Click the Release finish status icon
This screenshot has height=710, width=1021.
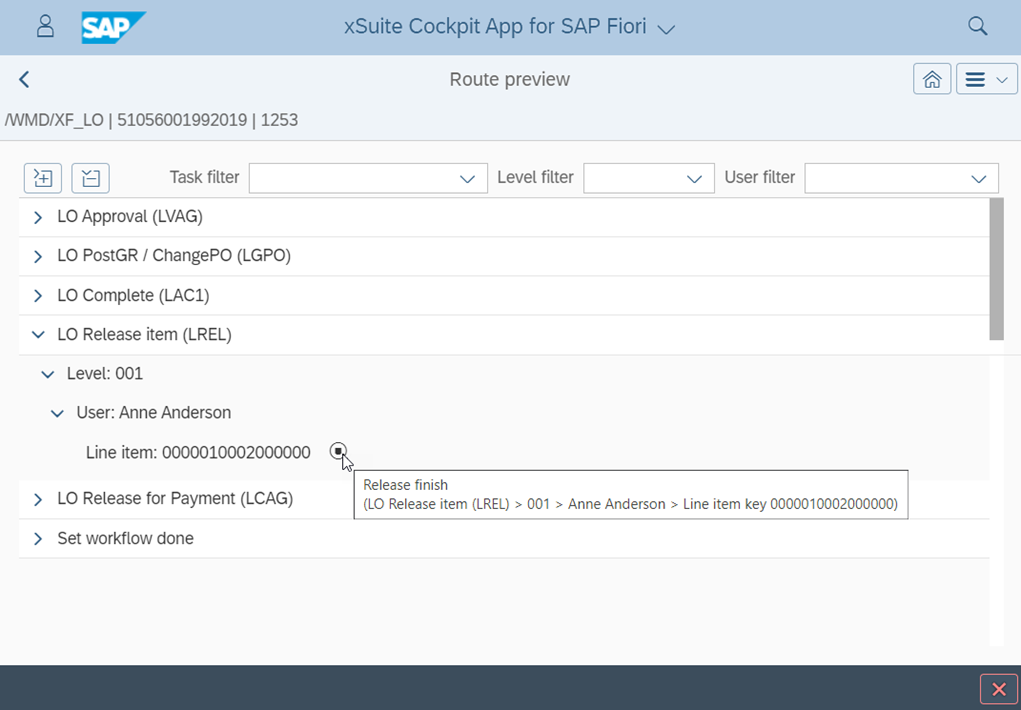pyautogui.click(x=338, y=451)
